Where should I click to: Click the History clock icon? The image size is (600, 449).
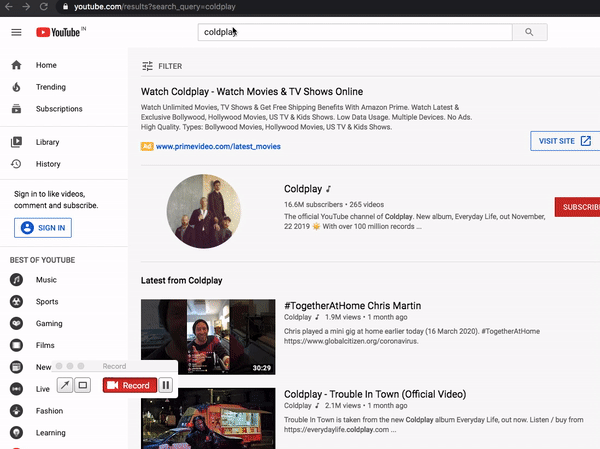(16, 164)
